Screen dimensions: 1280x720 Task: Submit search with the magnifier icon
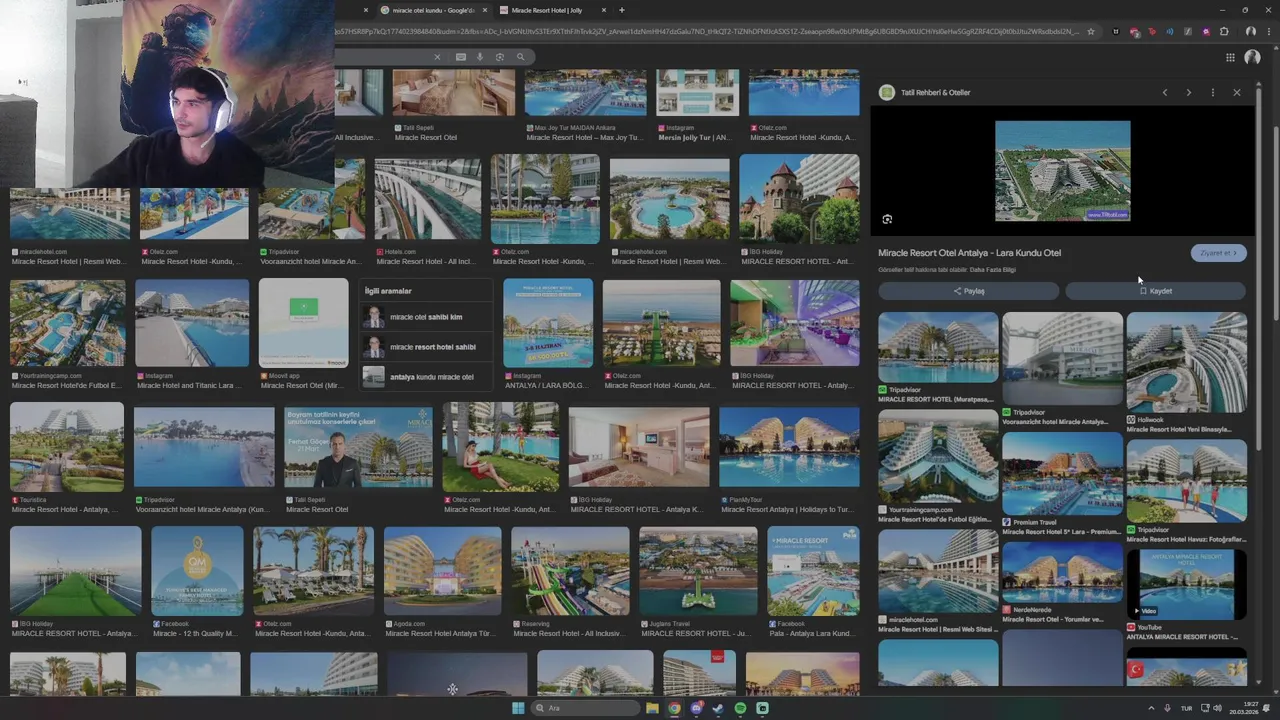[520, 57]
